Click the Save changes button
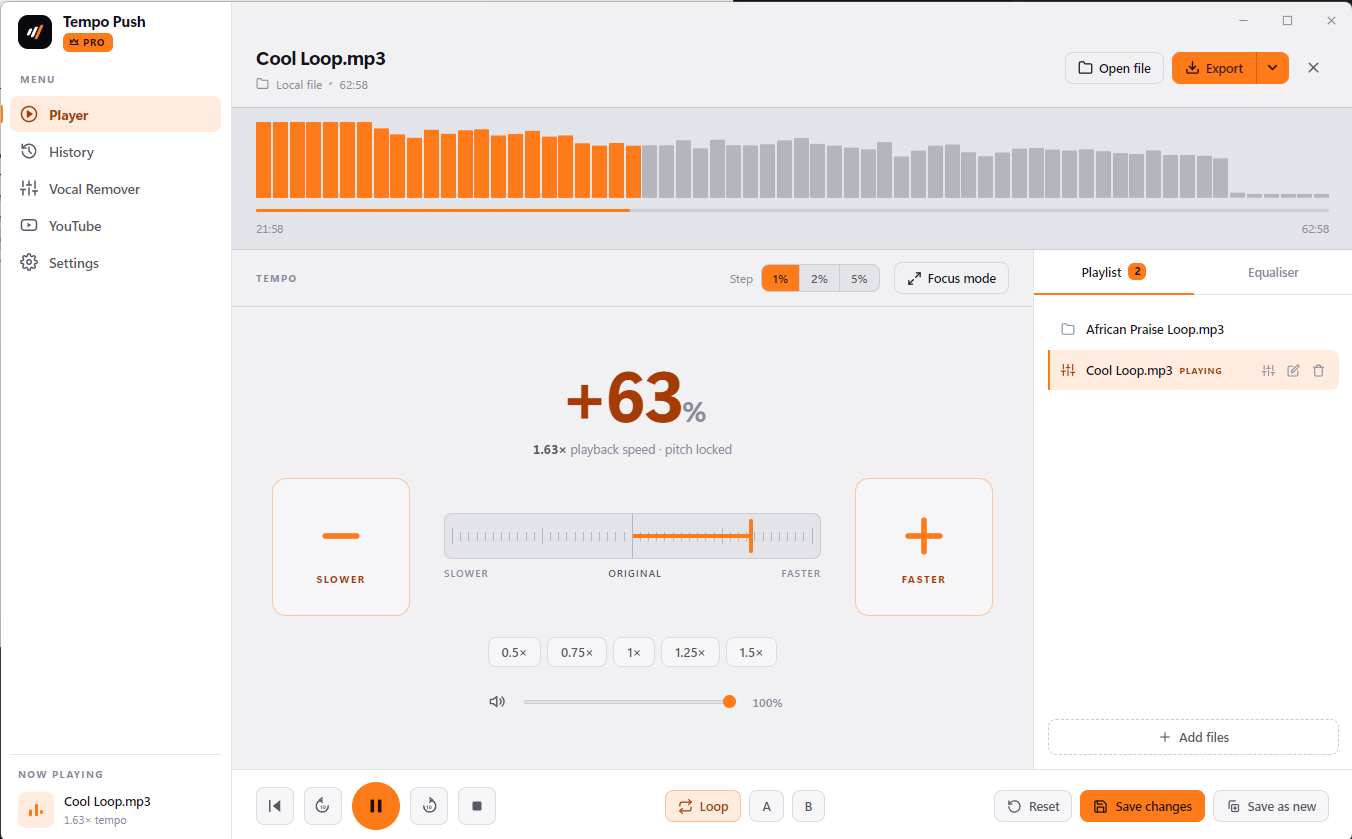The width and height of the screenshot is (1352, 839). pos(1142,806)
